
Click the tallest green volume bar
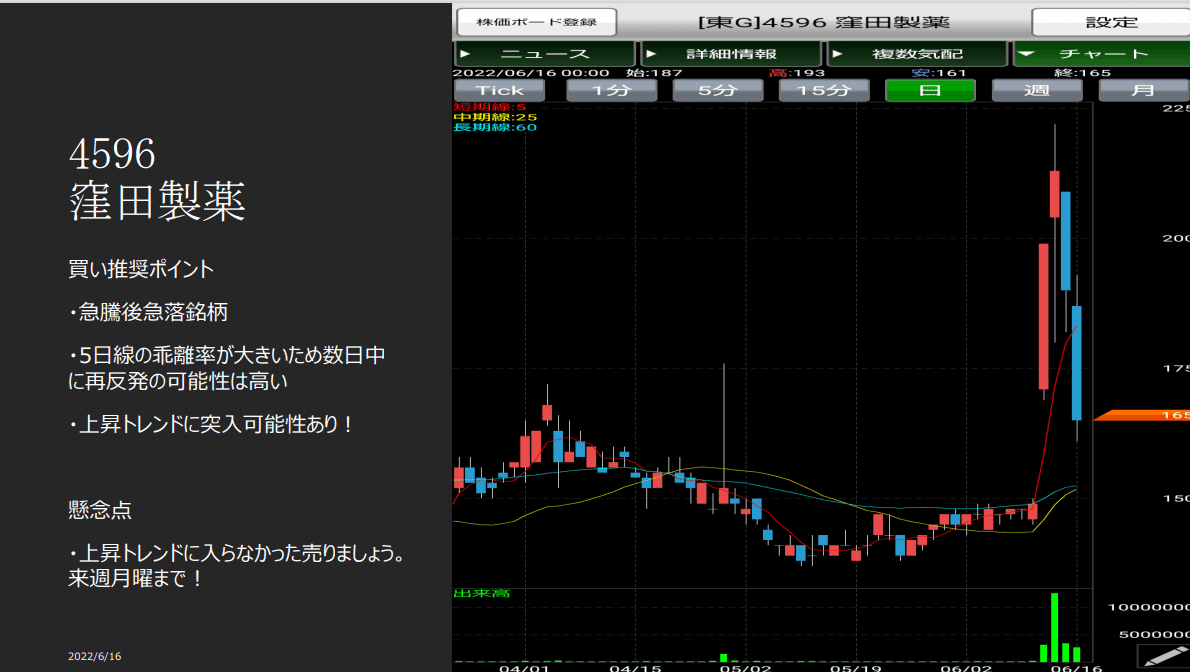1054,627
